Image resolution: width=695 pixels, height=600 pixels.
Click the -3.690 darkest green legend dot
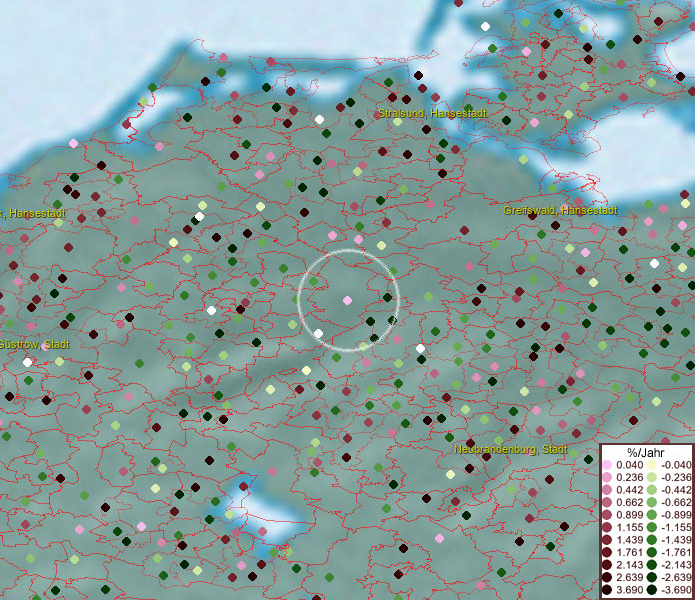pos(652,590)
